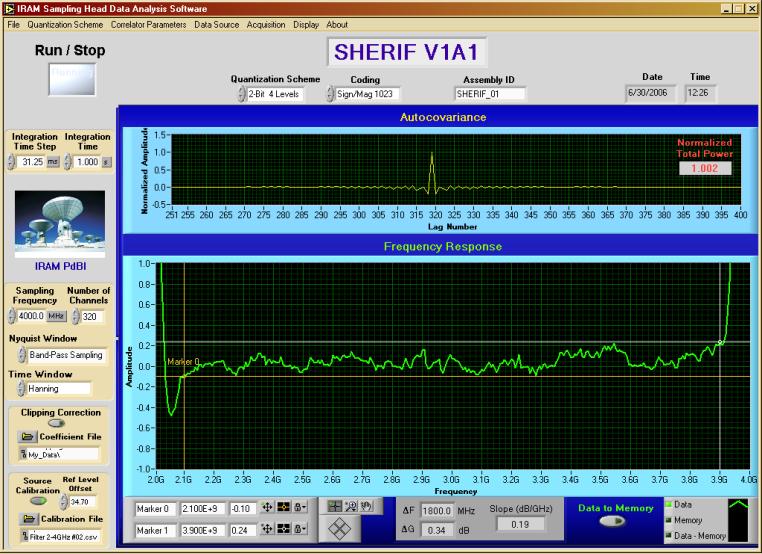Click the LabVIEW app icon in title bar
Viewport: 762px width, 554px height.
pos(9,8)
